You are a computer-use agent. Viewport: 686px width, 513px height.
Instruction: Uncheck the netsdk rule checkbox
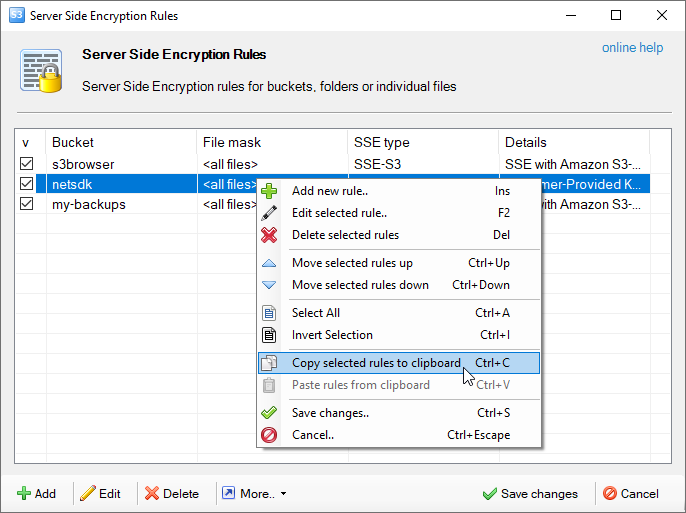[27, 184]
